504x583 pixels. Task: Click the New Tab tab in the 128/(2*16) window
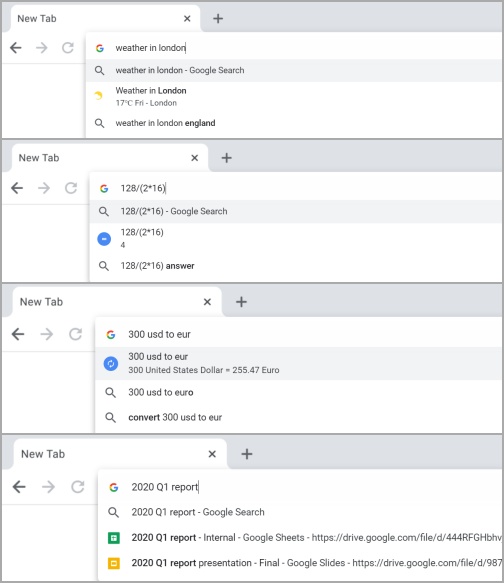point(109,158)
